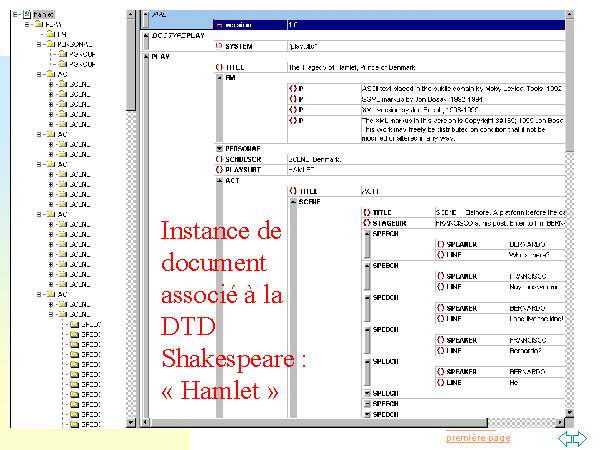Viewport: 600px width, 450px height.
Task: Go to next slide with right arrow
Action: pyautogui.click(x=580, y=438)
